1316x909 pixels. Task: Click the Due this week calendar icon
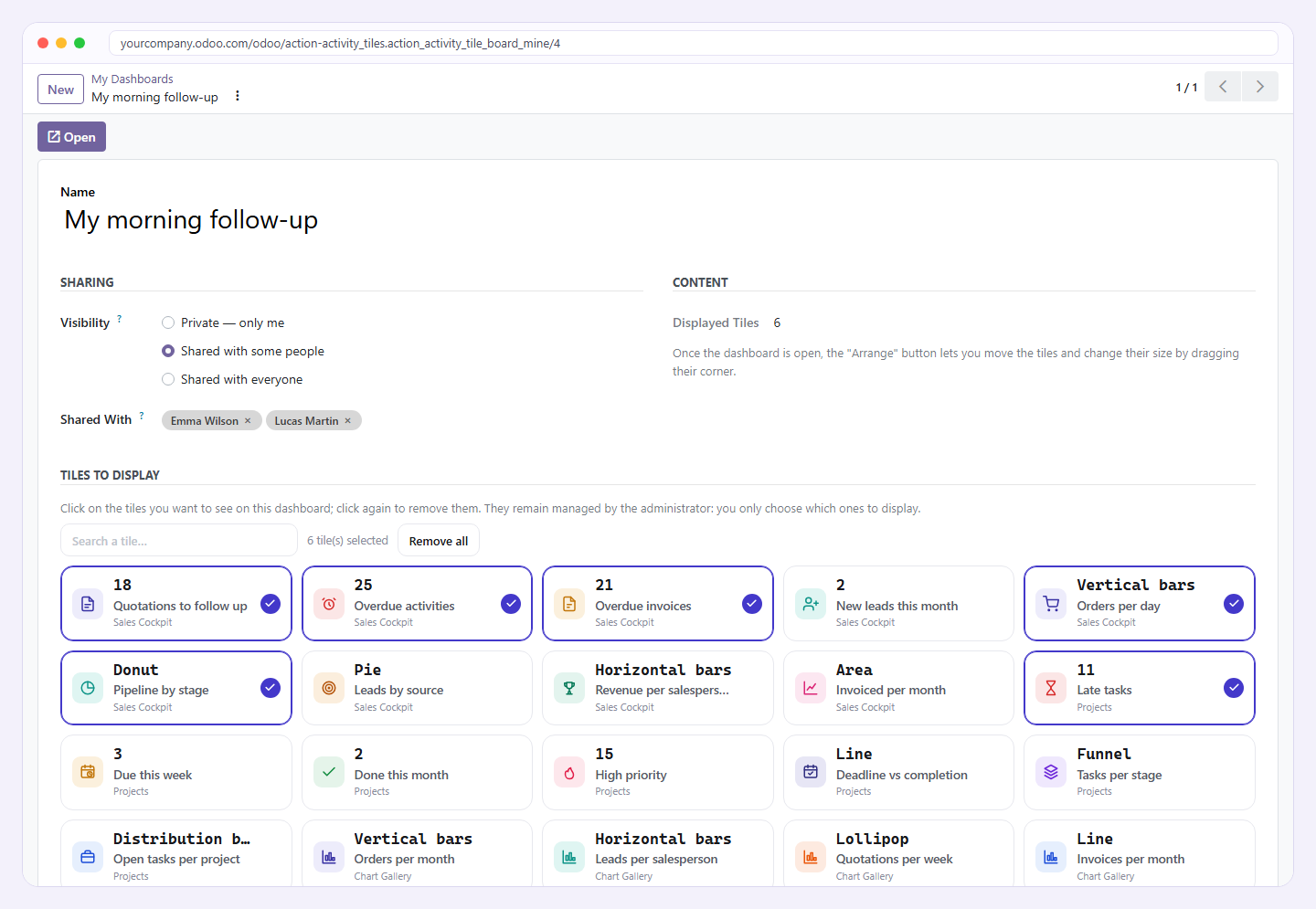(88, 772)
